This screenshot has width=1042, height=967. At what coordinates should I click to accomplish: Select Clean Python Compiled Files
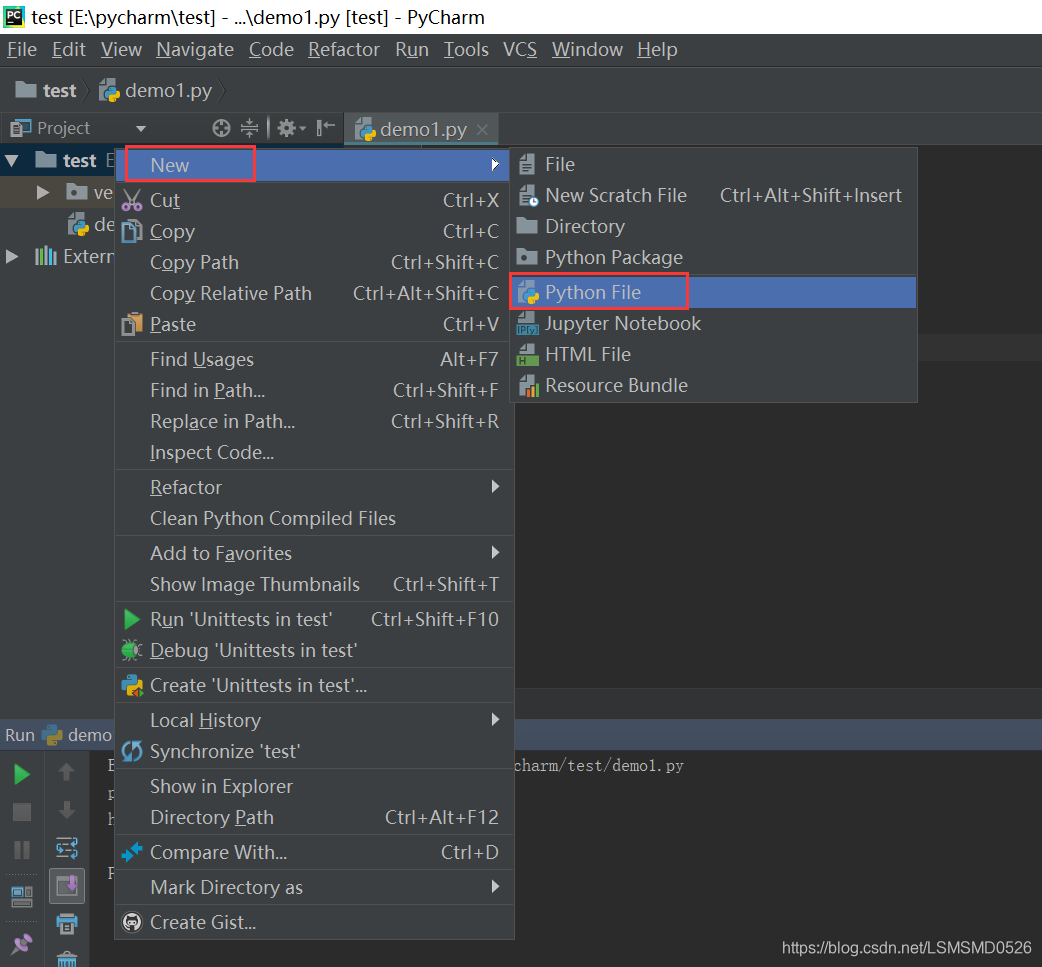tap(314, 518)
